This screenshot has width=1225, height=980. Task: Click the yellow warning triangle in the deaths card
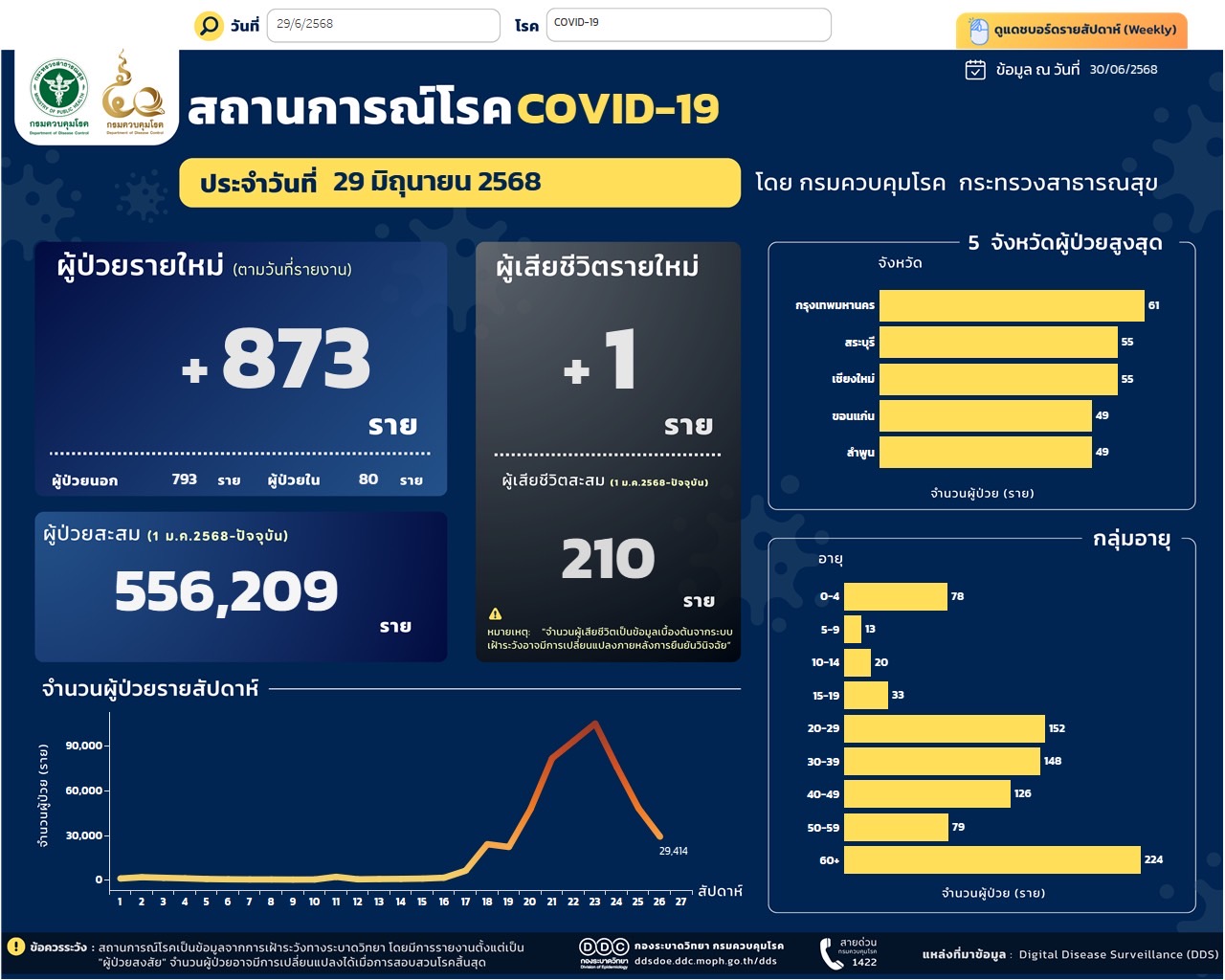pos(495,613)
